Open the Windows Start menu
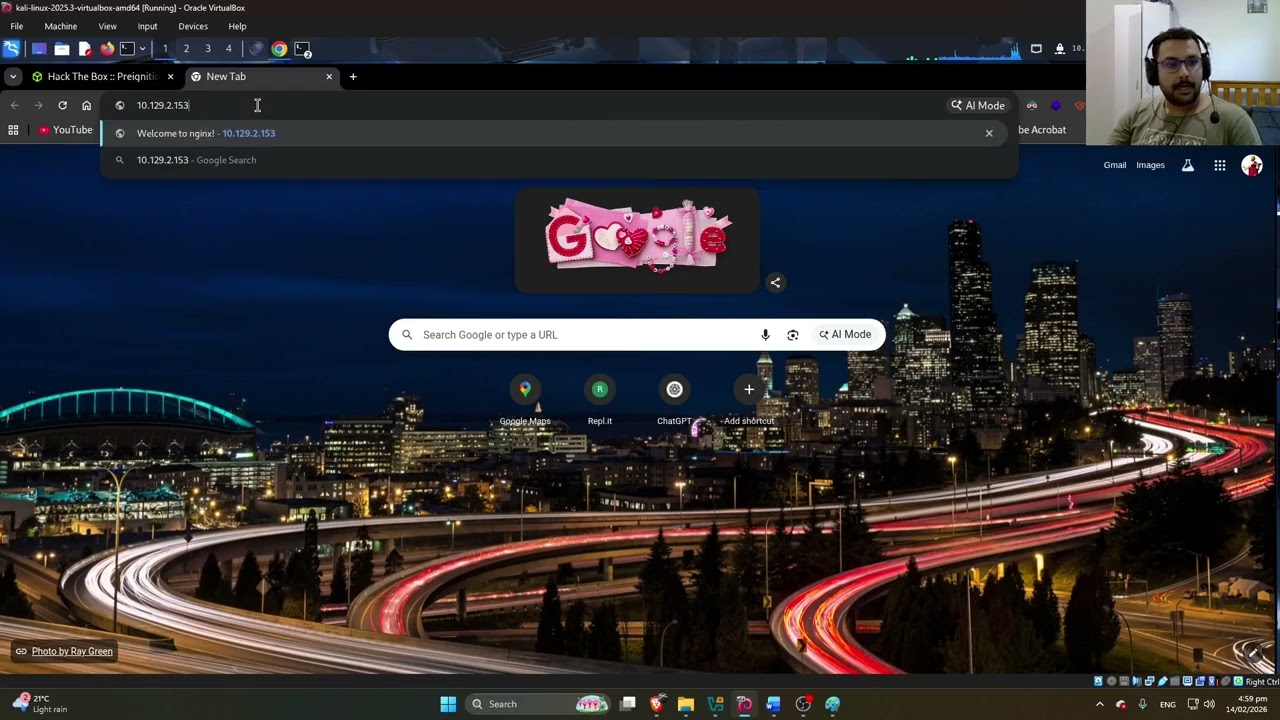 click(448, 704)
